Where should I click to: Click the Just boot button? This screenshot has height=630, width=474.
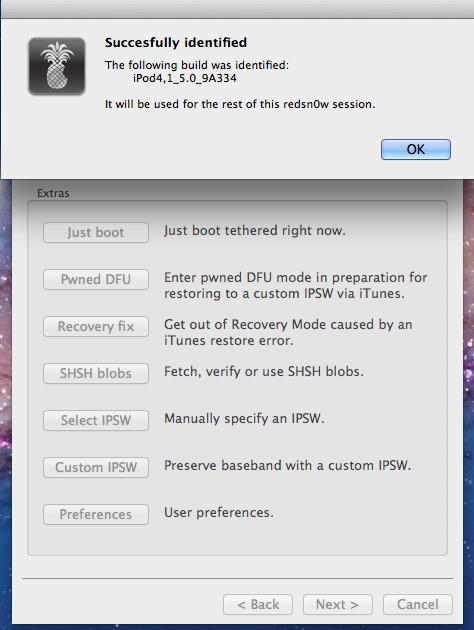(96, 233)
